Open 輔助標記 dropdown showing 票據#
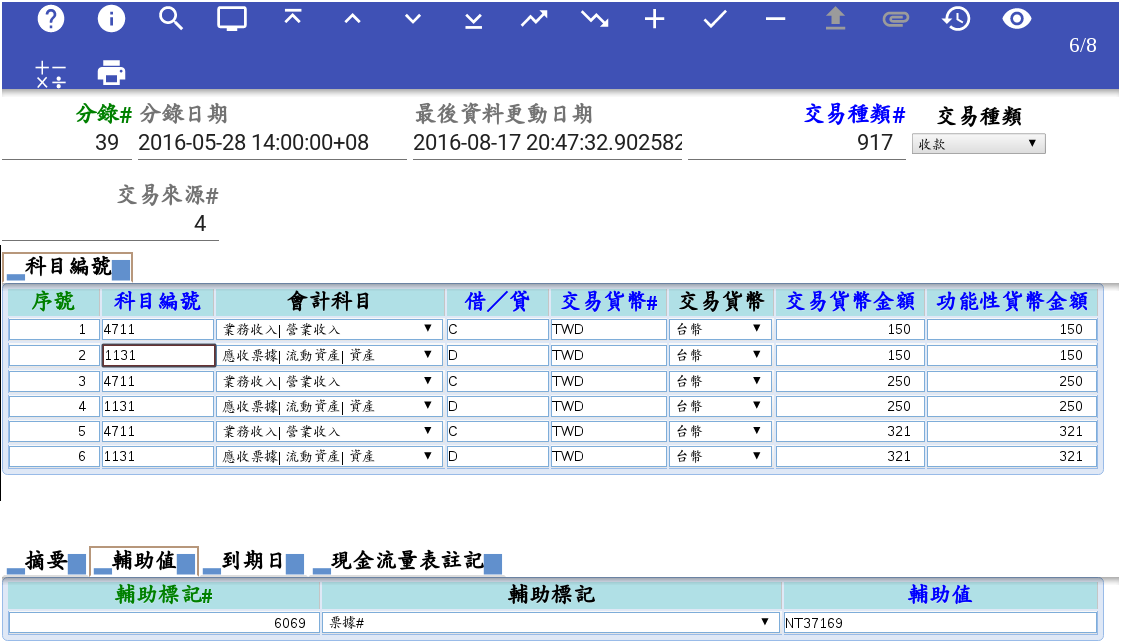The width and height of the screenshot is (1123, 644). [551, 622]
